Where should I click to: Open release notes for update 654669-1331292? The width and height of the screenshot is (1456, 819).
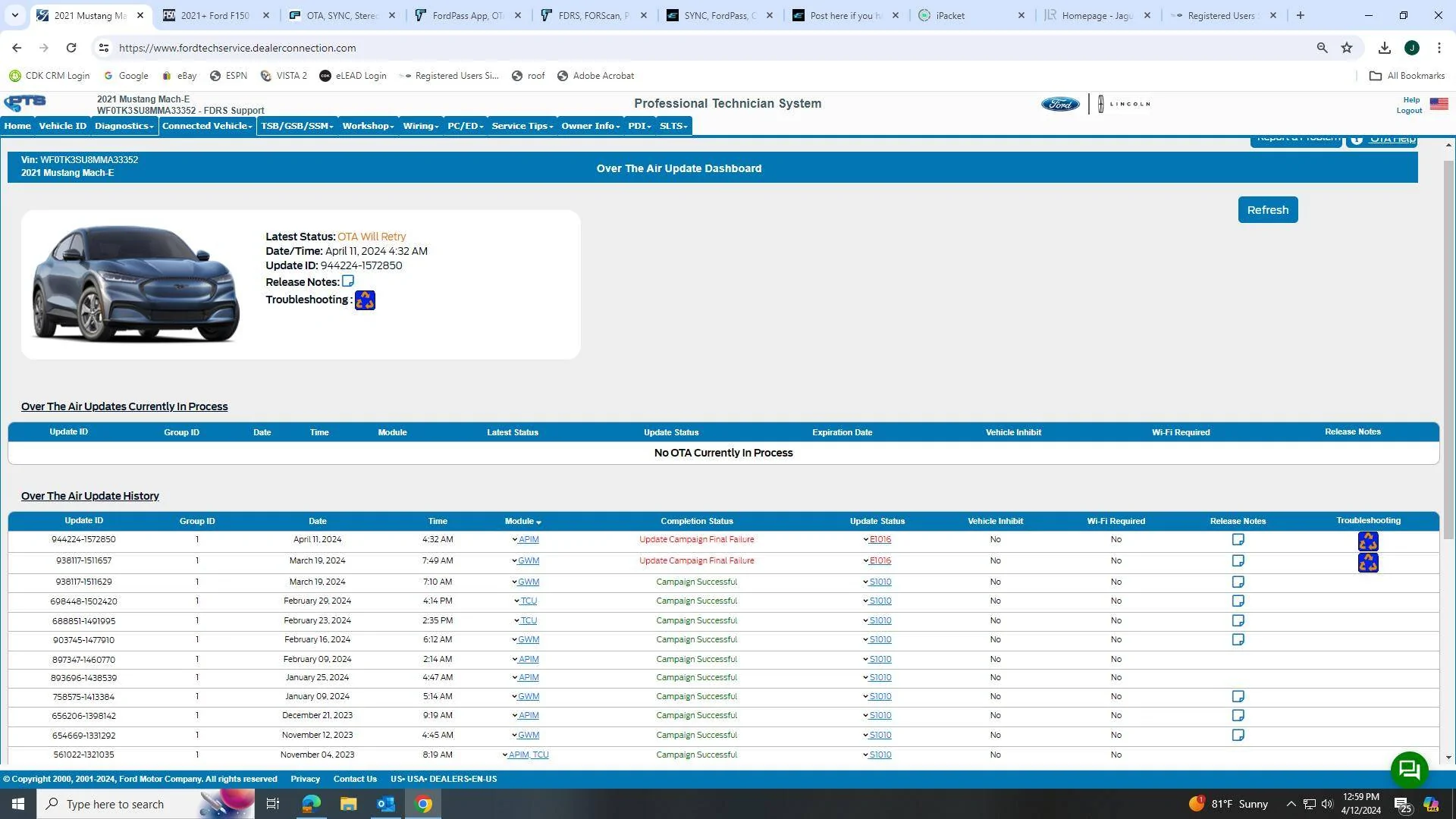coord(1238,736)
